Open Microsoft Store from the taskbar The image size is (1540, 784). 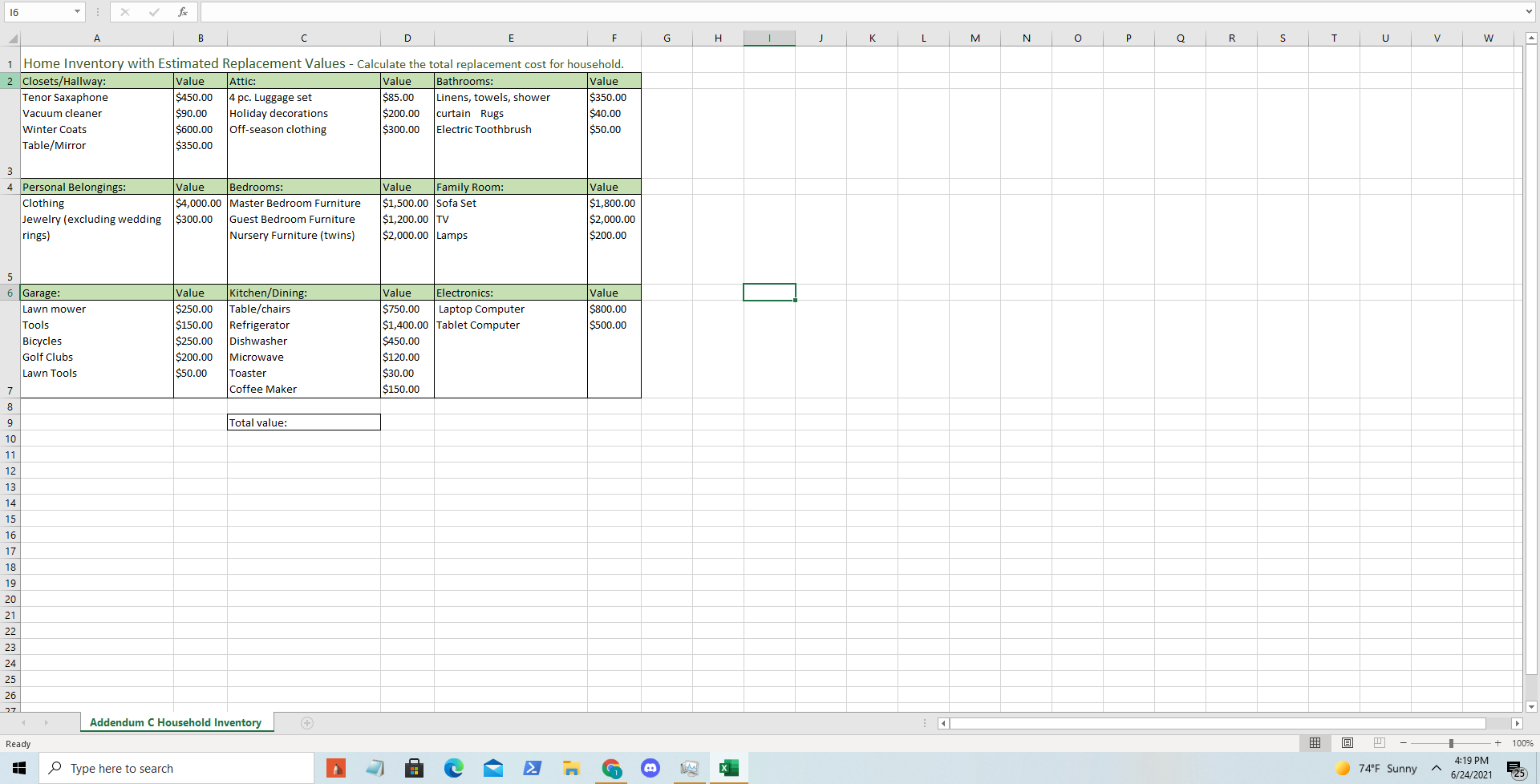point(414,768)
